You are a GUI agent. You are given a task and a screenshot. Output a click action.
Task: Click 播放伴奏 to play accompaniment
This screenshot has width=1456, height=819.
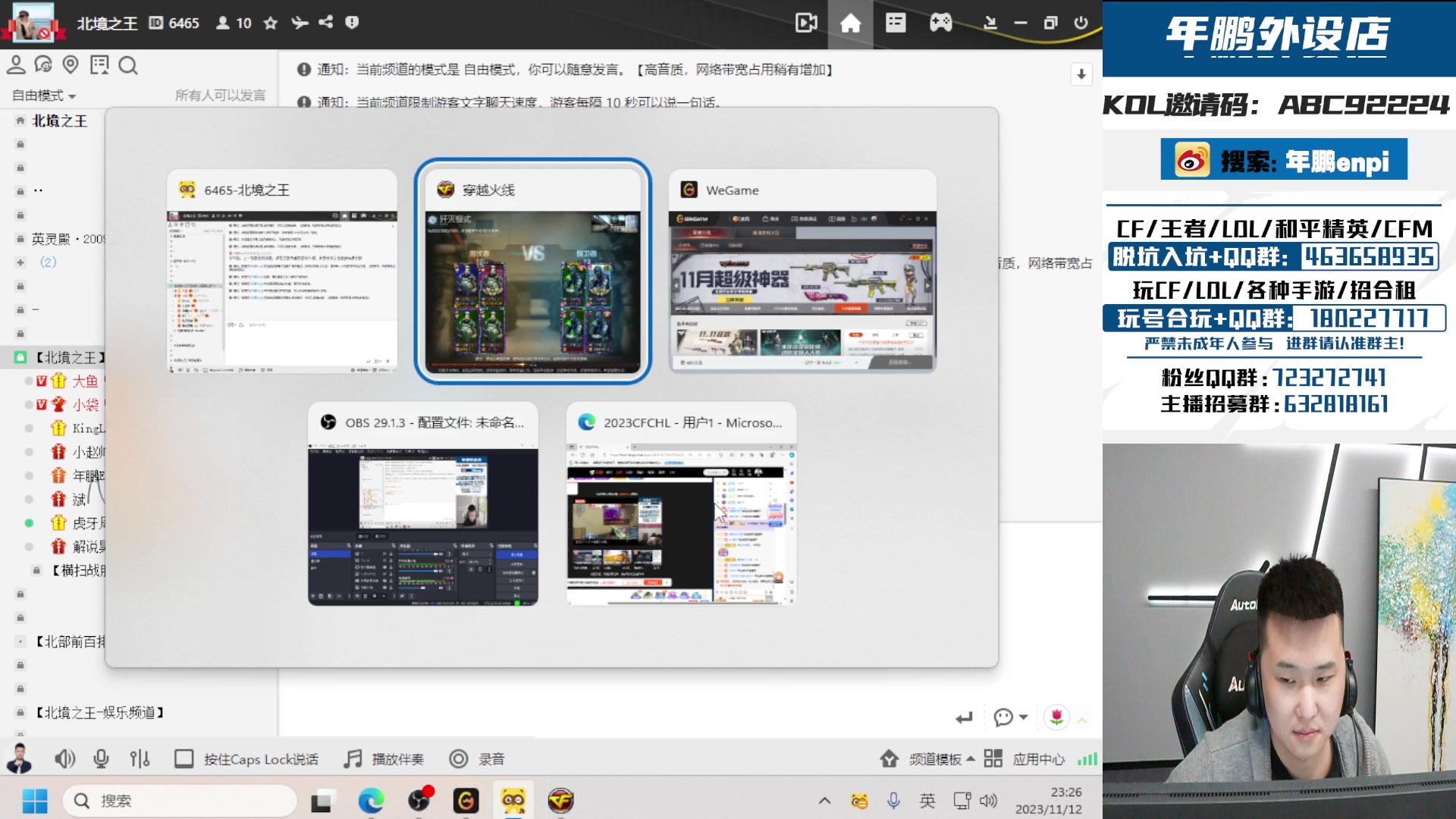384,759
